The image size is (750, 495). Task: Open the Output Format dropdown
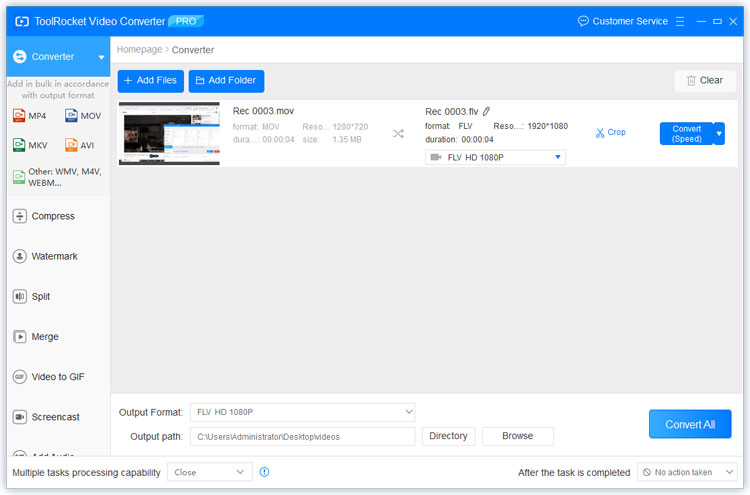[x=302, y=412]
